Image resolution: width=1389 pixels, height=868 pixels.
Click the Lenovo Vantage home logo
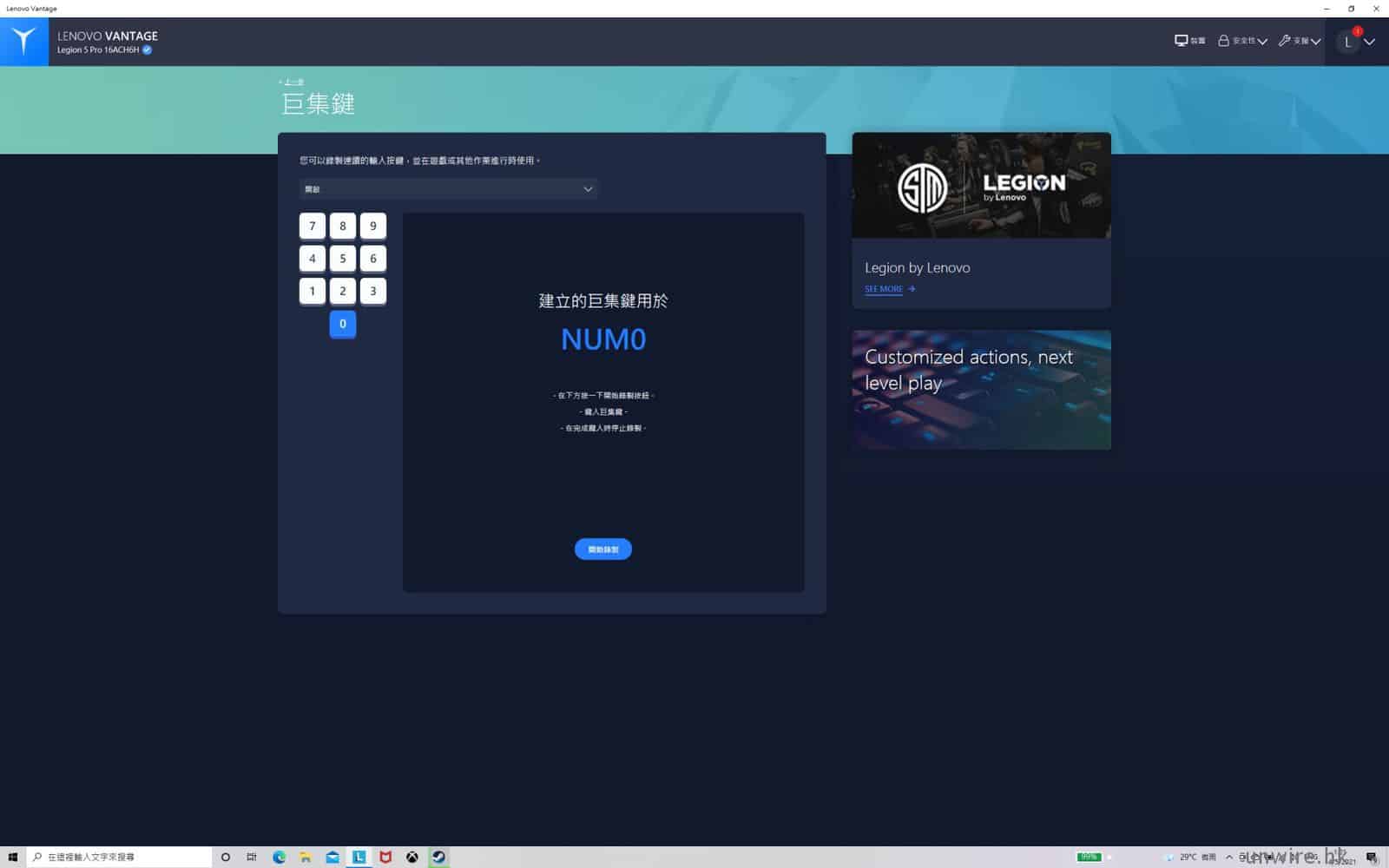pyautogui.click(x=24, y=41)
